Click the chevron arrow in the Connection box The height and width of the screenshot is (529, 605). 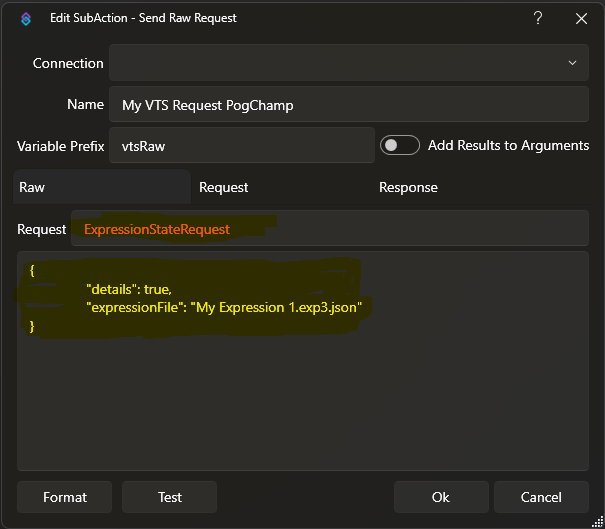point(572,63)
